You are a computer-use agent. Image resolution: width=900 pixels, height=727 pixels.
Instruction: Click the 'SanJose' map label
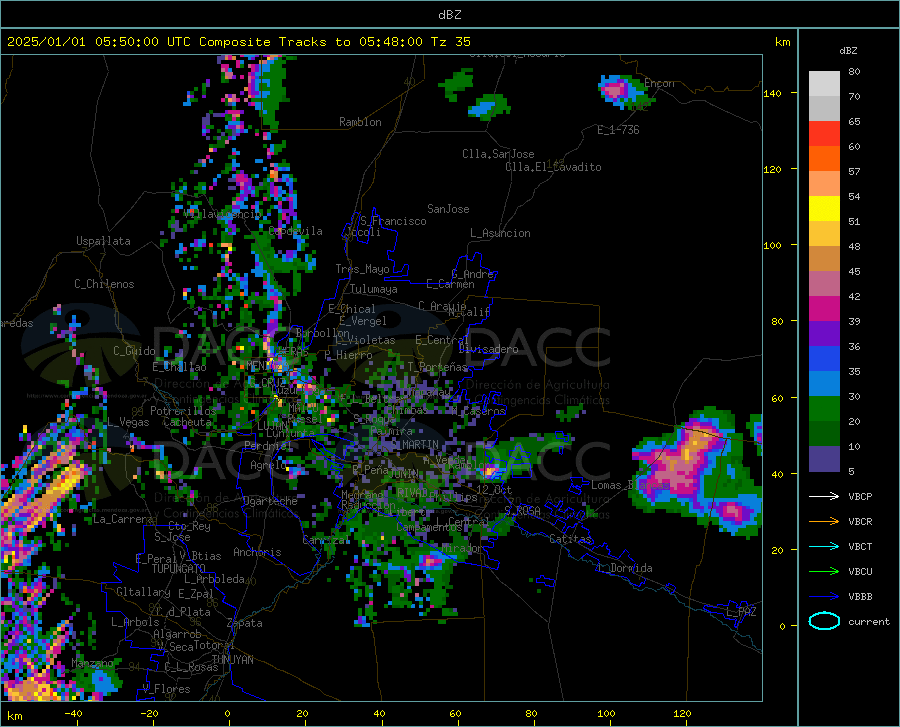tap(448, 209)
